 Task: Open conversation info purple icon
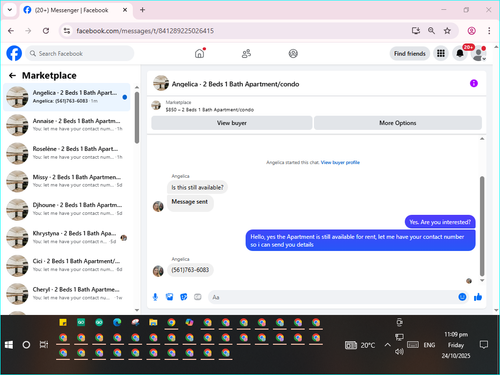click(x=473, y=83)
